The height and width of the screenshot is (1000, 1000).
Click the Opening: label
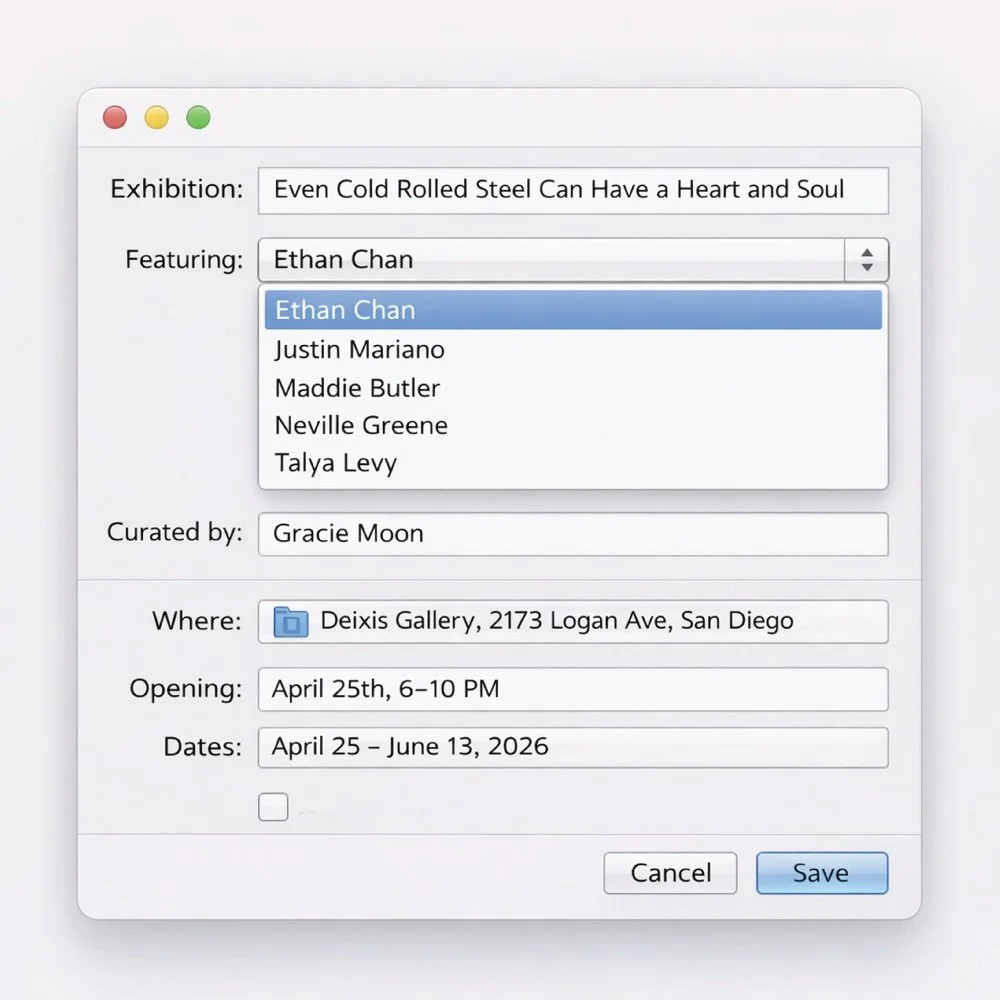pyautogui.click(x=186, y=689)
